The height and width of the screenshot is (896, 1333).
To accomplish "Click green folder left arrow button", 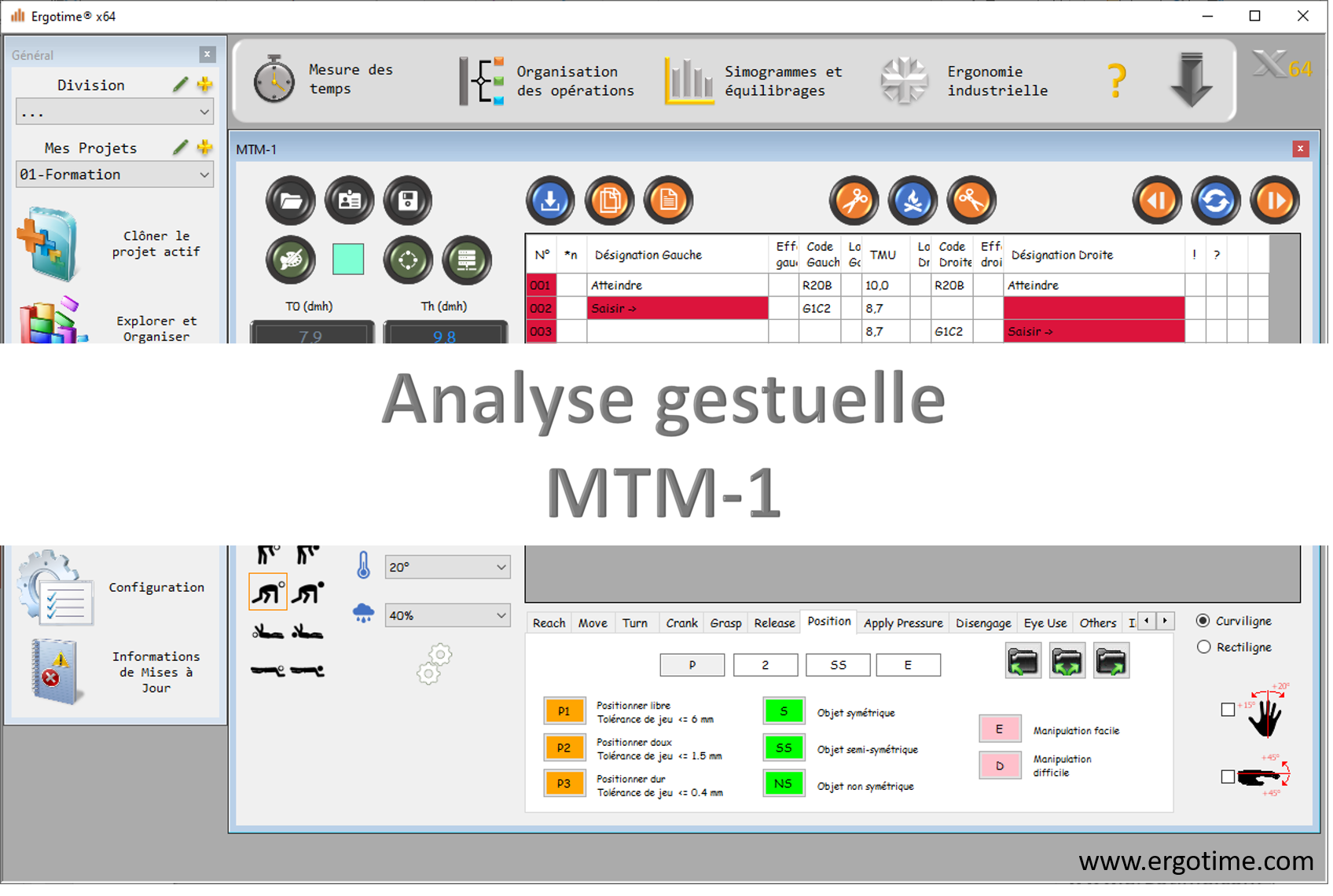I will [1023, 661].
